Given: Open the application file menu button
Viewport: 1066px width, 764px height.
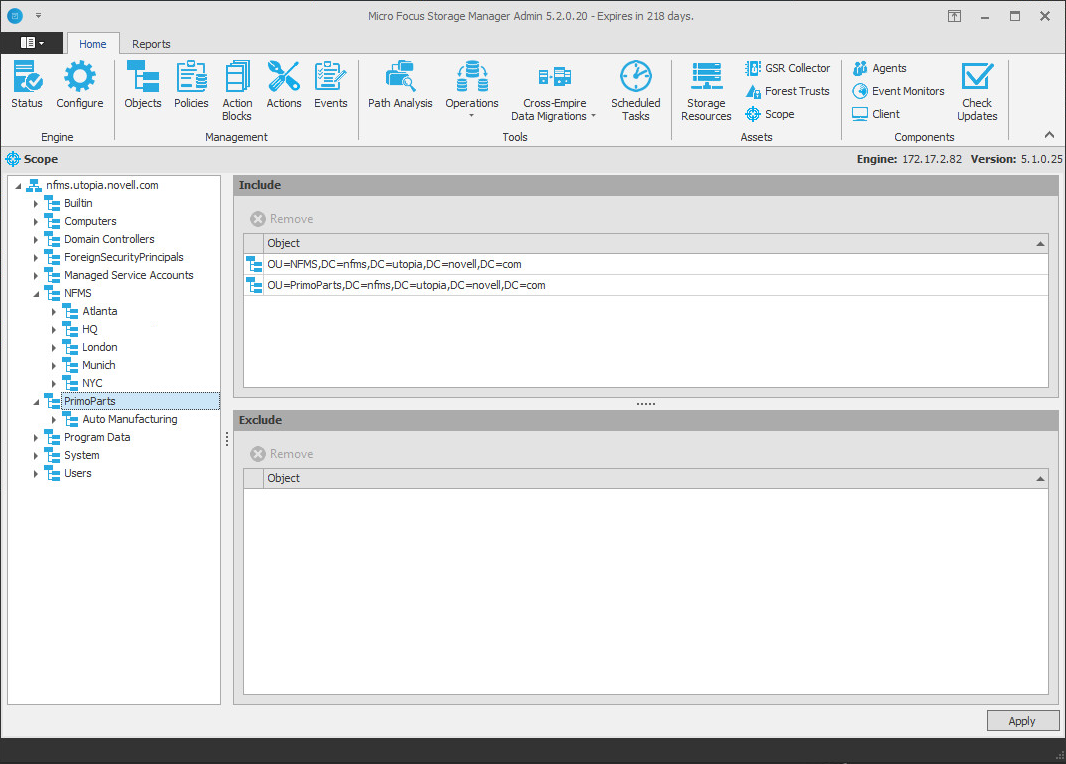Looking at the screenshot, I should tap(32, 43).
